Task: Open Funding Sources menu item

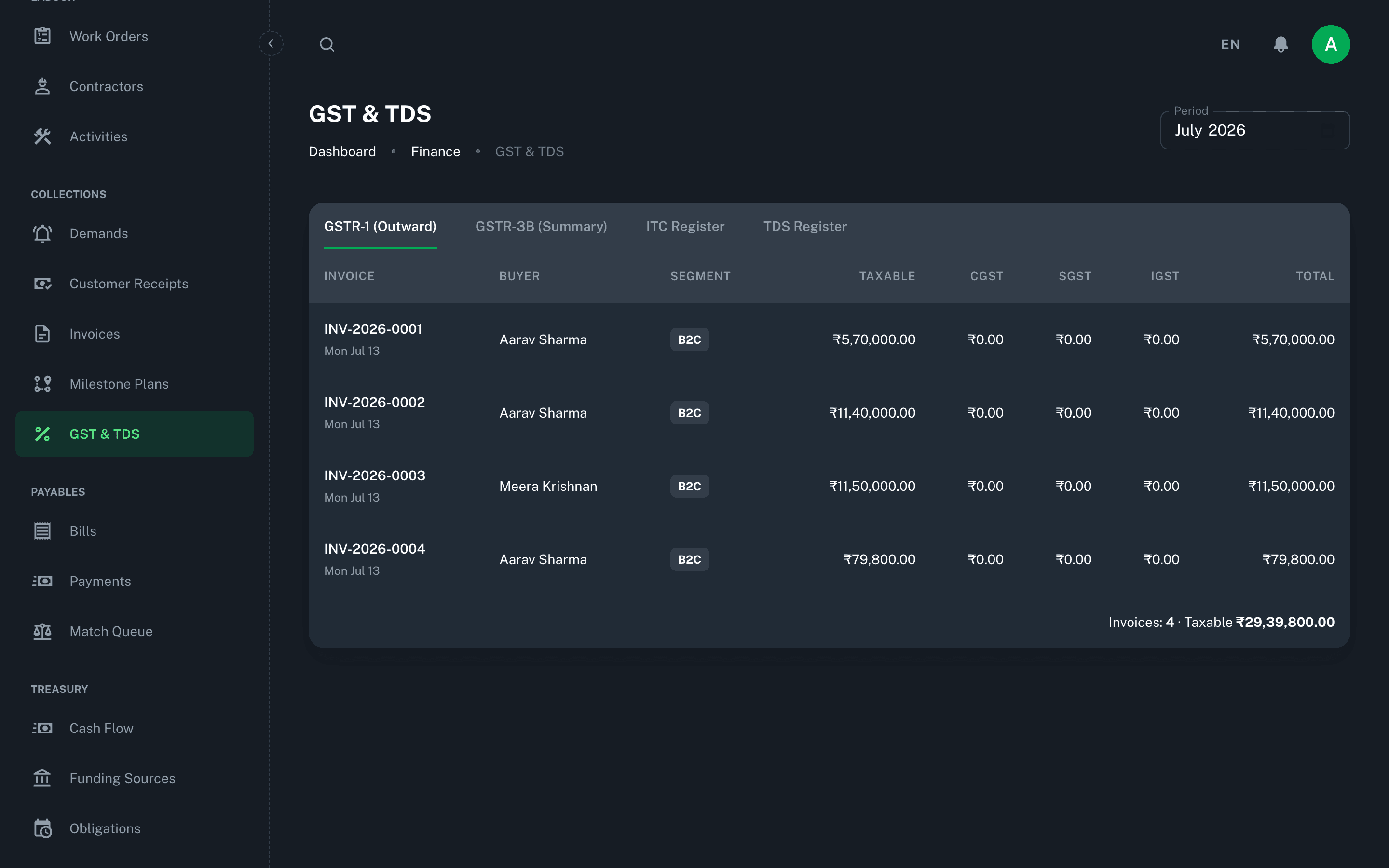Action: (x=134, y=778)
